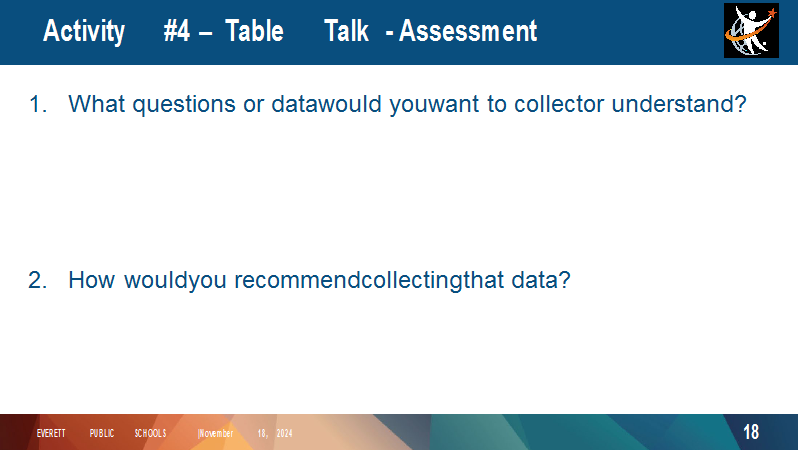Click the word "EVERETT" in the footer
Screen dimensions: 800x450
(x=51, y=433)
